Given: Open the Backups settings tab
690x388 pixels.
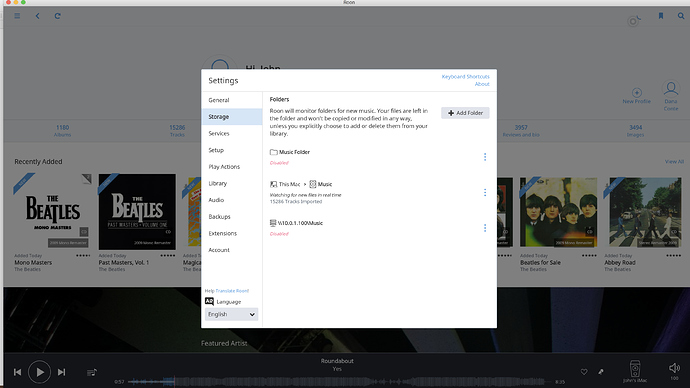Looking at the screenshot, I should coord(231,217).
